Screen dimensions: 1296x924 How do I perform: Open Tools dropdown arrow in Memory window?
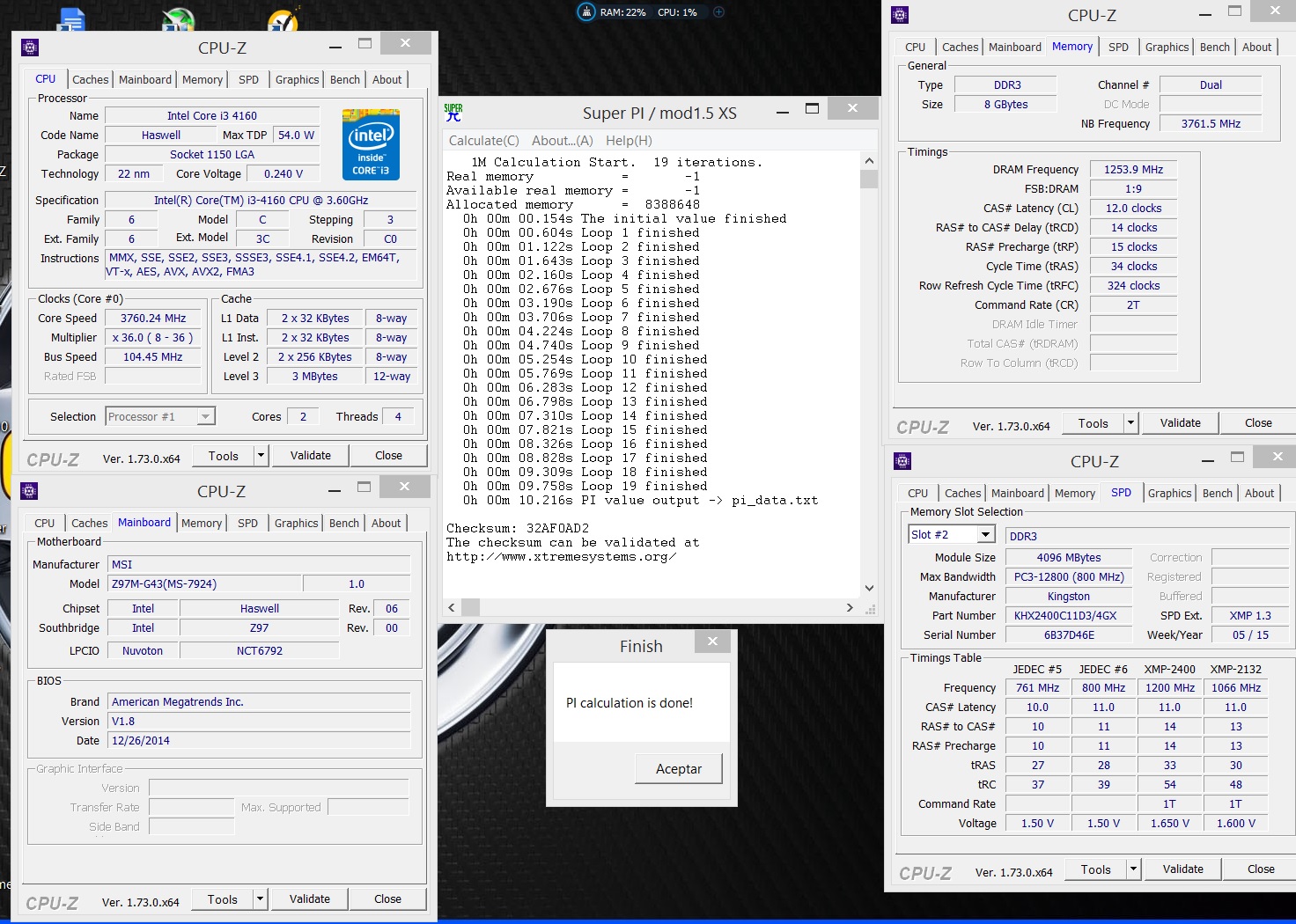click(1130, 423)
